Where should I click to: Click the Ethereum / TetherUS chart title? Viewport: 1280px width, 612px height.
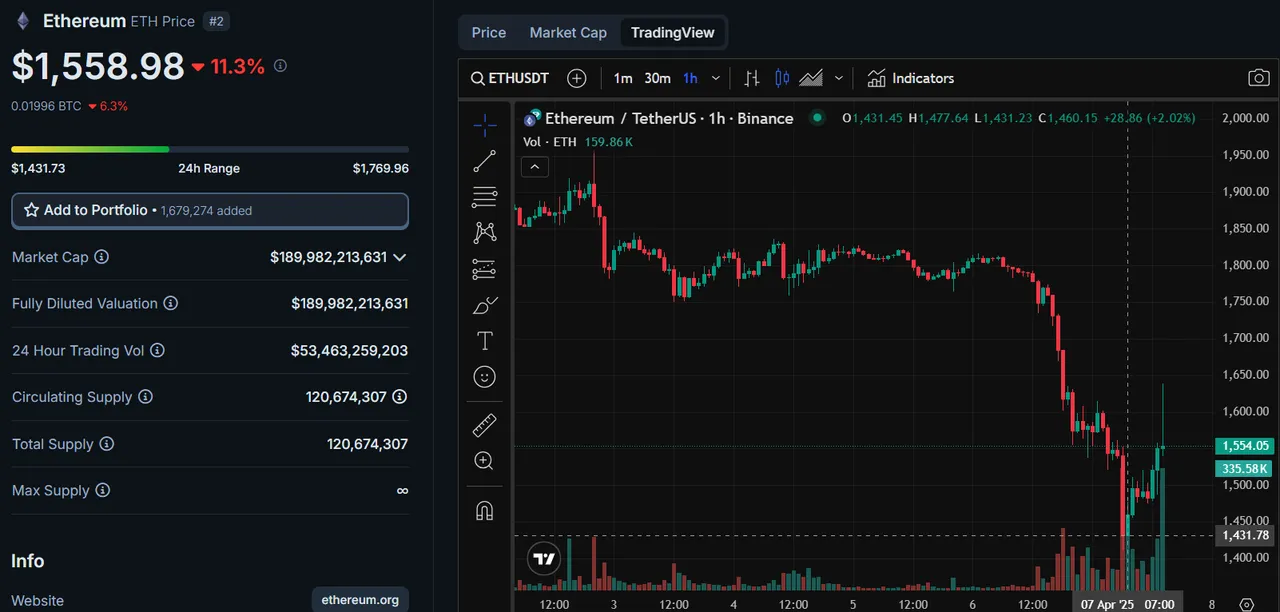[669, 118]
